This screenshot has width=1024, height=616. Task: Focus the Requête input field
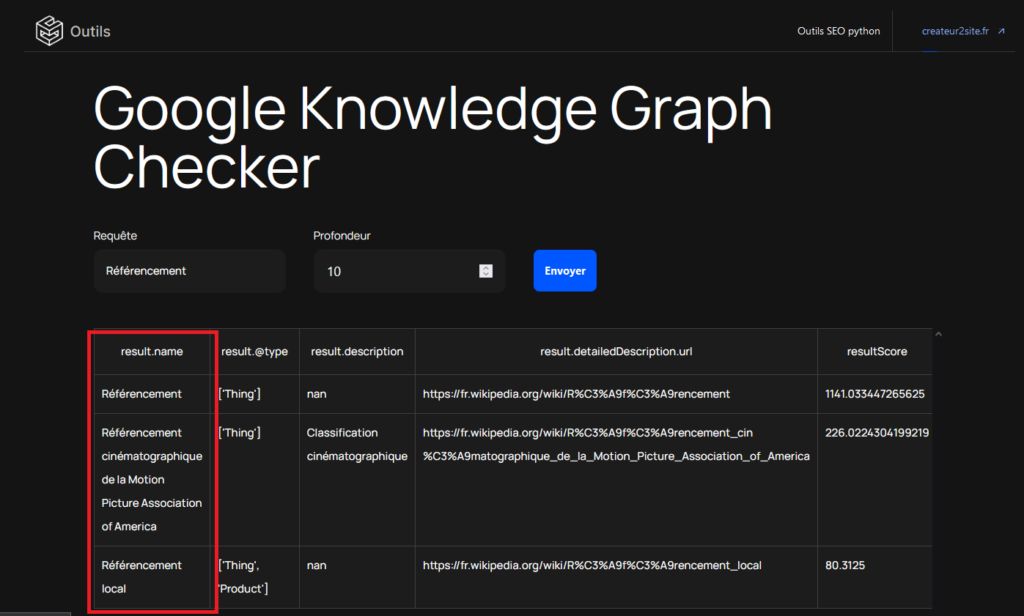189,270
